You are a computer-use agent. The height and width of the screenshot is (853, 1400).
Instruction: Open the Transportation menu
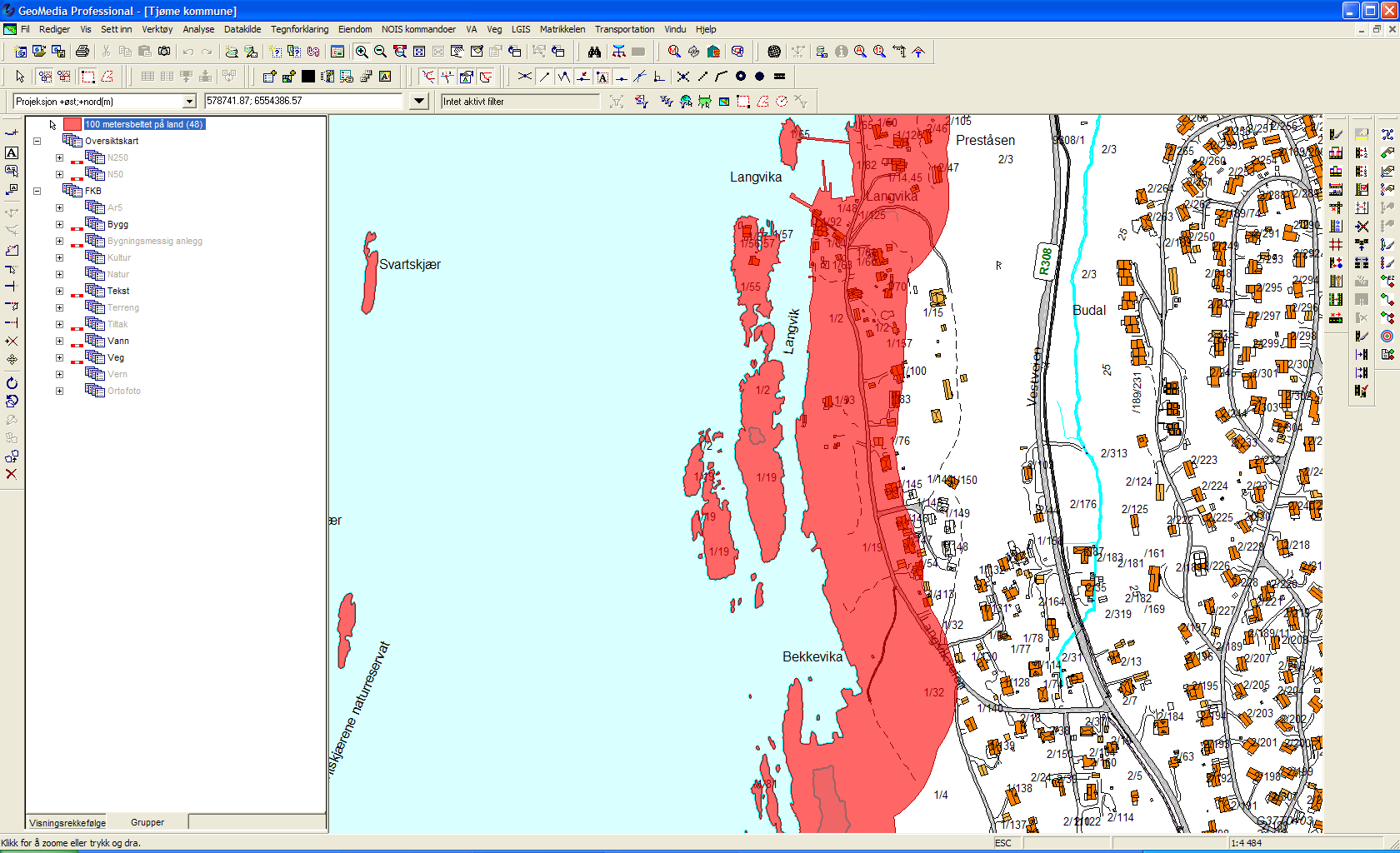624,29
